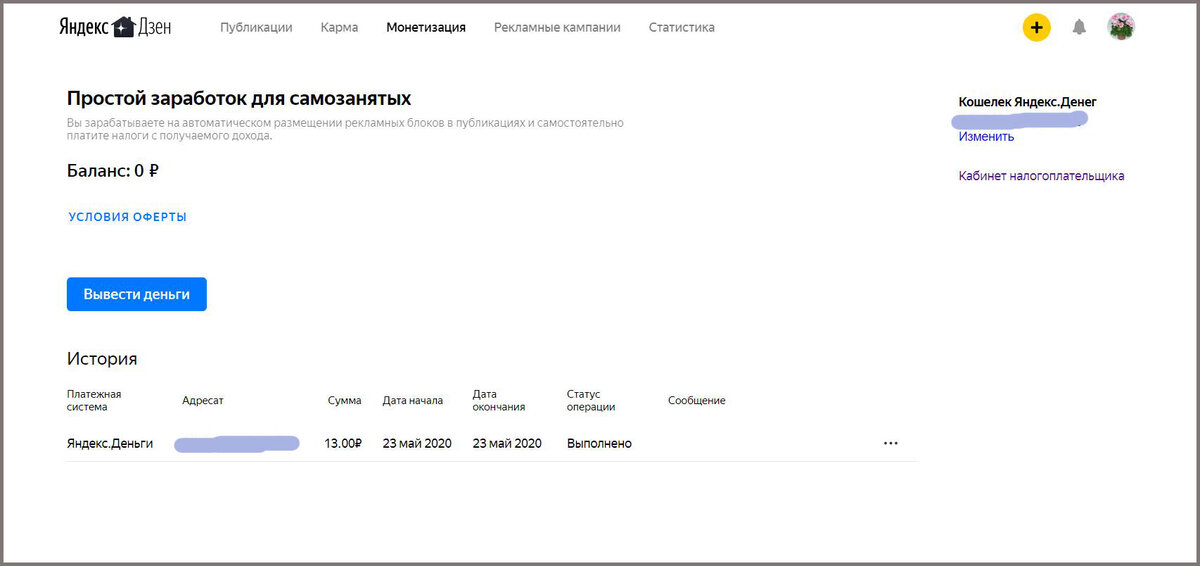Click the Статус операции column header

pos(591,400)
